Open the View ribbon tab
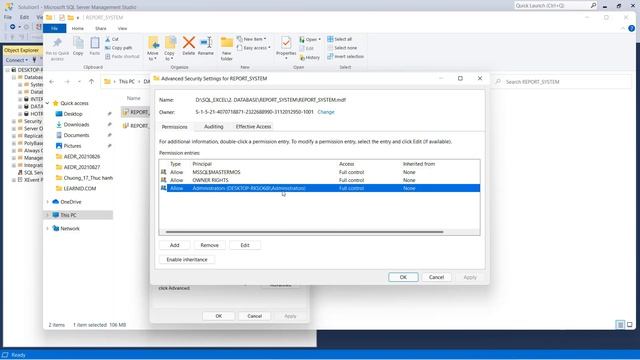640x360 pixels. (x=122, y=29)
